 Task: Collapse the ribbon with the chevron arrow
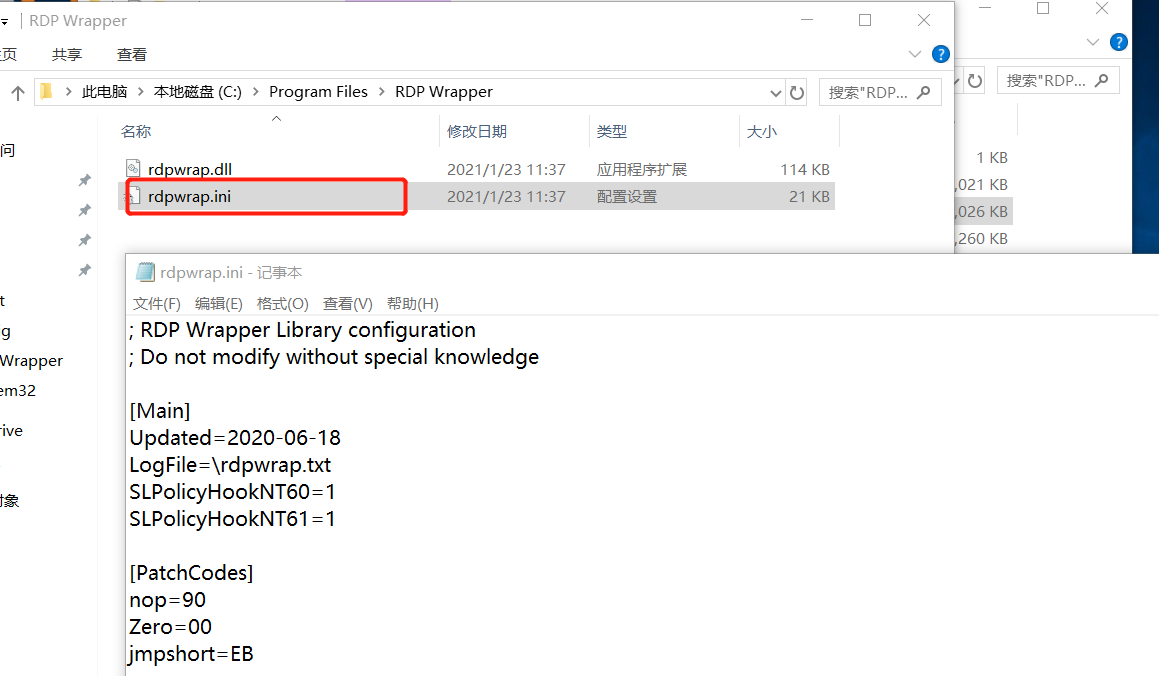point(915,54)
